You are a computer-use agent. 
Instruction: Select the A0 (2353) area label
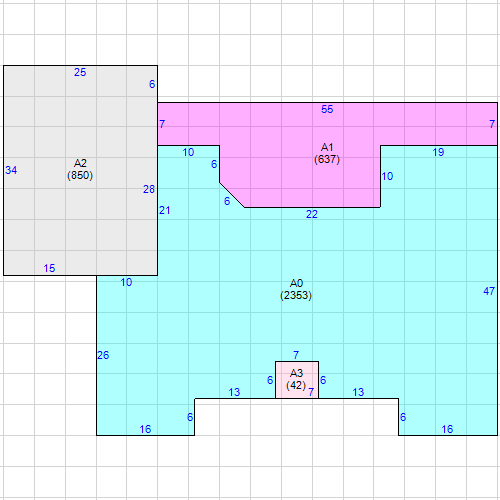(296, 289)
